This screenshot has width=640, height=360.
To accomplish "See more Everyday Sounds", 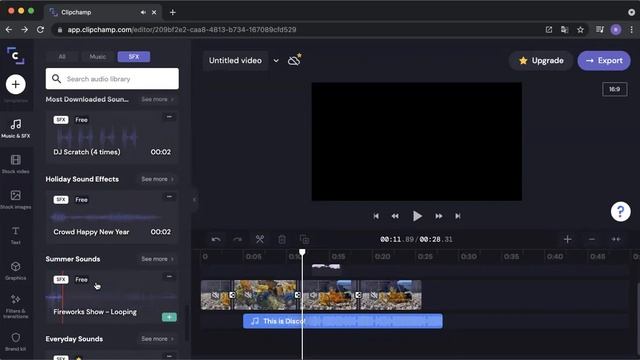I will 157,339.
